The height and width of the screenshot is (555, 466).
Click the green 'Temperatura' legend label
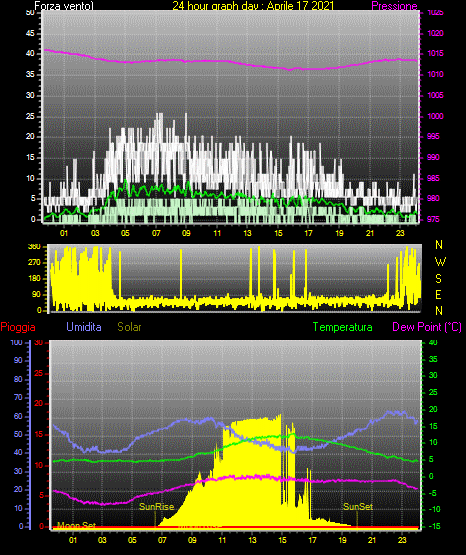click(x=342, y=327)
